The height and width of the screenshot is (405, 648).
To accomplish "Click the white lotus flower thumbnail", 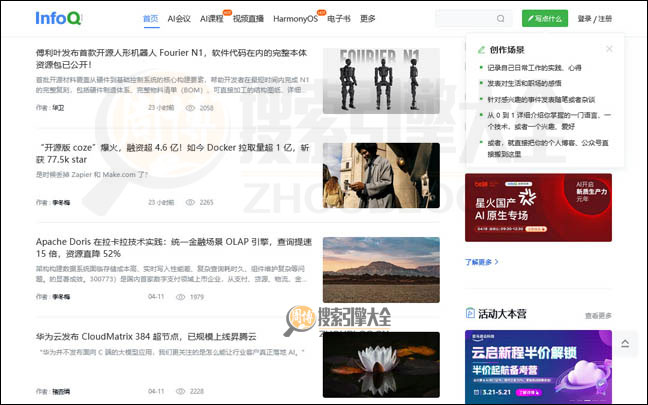I will click(x=381, y=364).
